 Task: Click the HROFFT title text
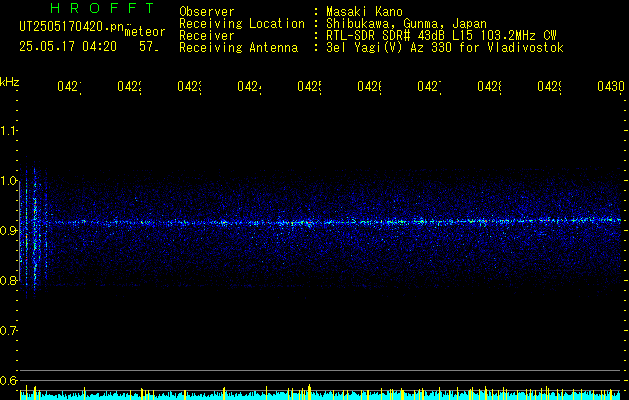tap(102, 8)
